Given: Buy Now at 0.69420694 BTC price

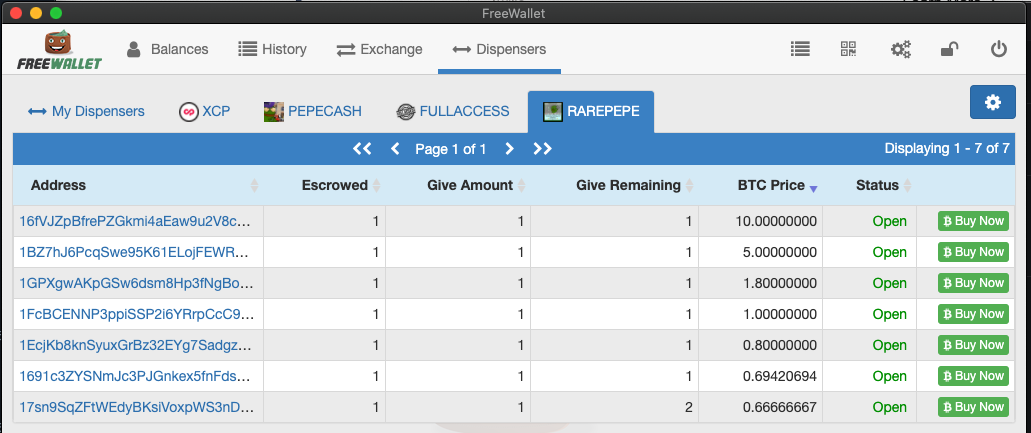Looking at the screenshot, I should point(973,376).
